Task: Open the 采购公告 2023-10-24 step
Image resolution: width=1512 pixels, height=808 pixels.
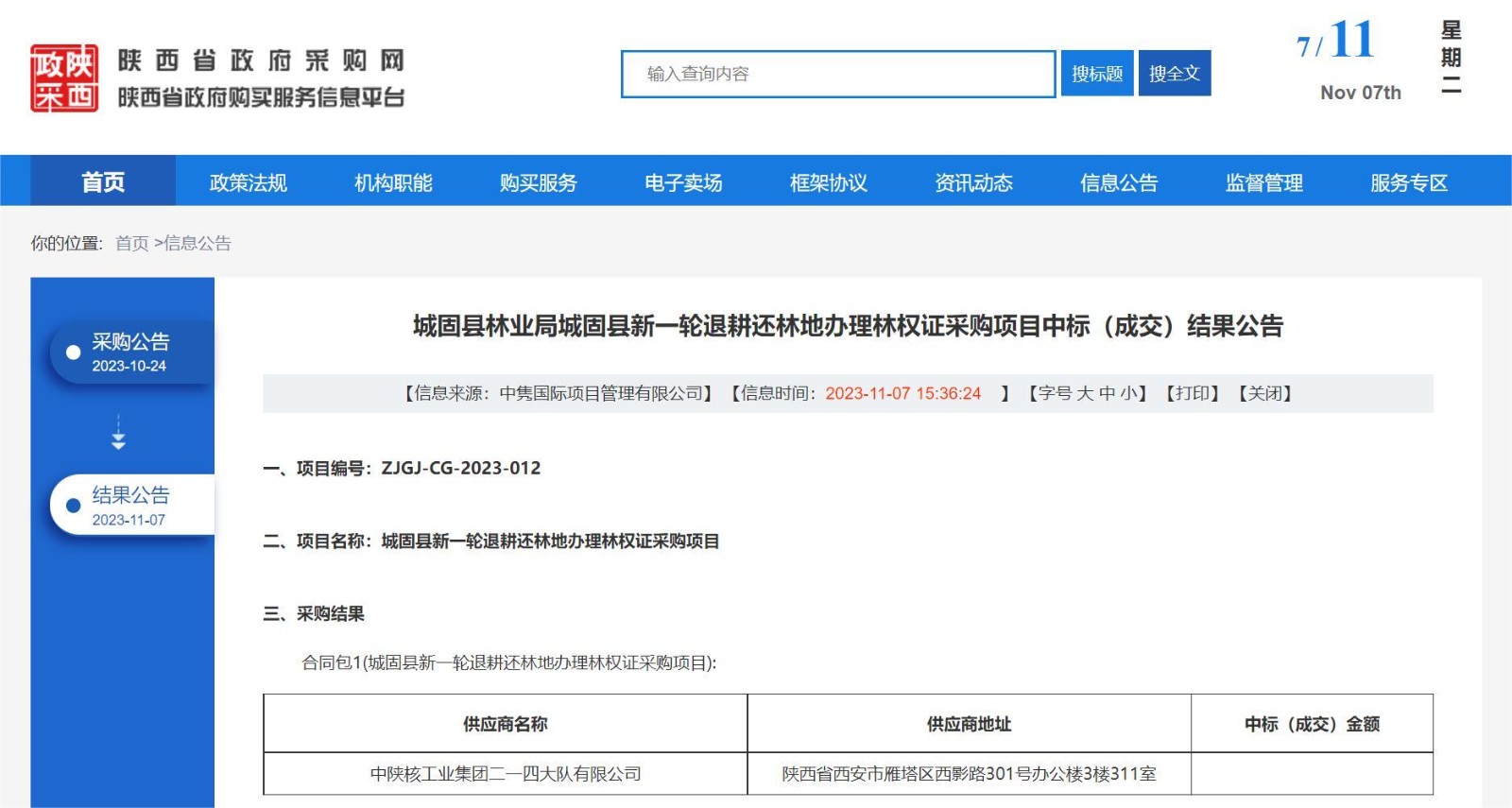Action: (130, 352)
